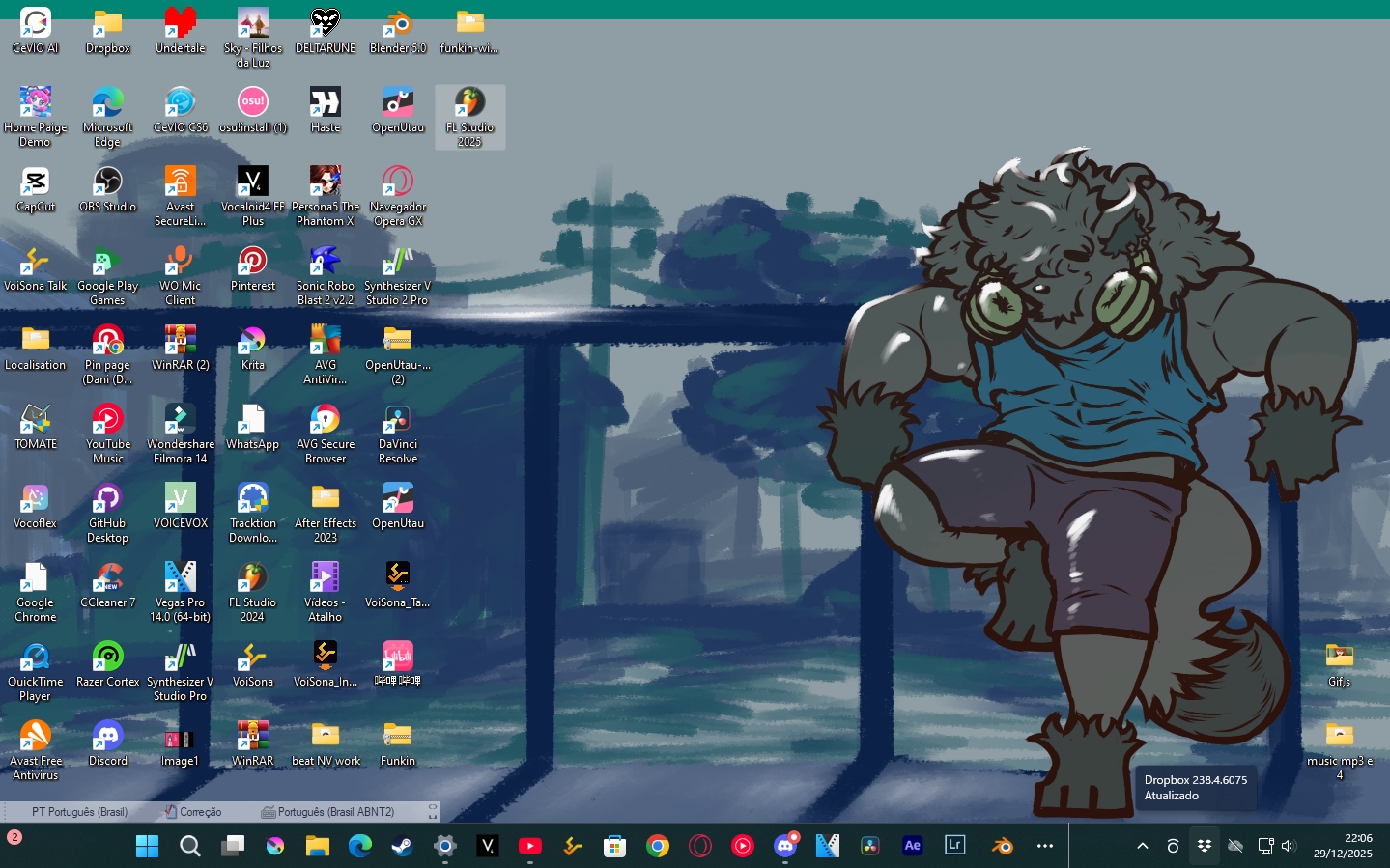Open the clock showing 22:06 and date
The height and width of the screenshot is (868, 1390).
click(1343, 846)
